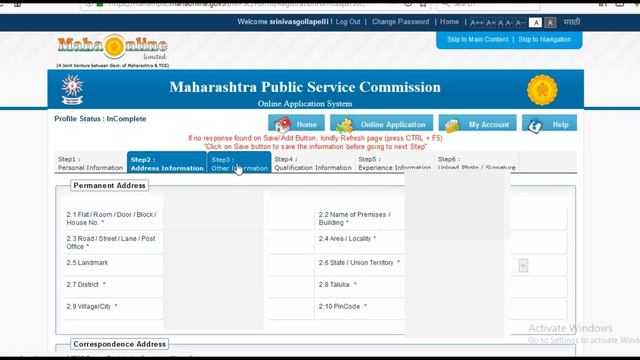
Task: Open Step4 Qualification Information tab
Action: [313, 163]
